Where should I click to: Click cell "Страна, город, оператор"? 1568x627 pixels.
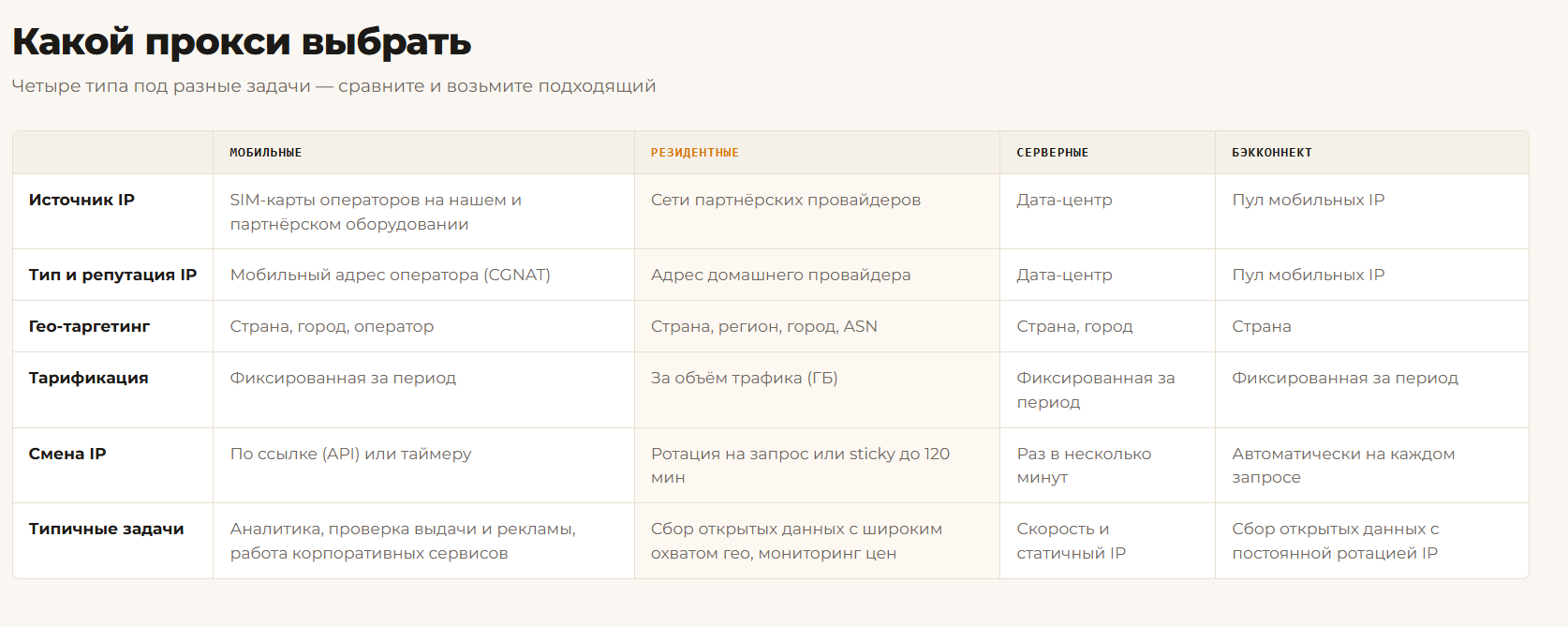[332, 326]
